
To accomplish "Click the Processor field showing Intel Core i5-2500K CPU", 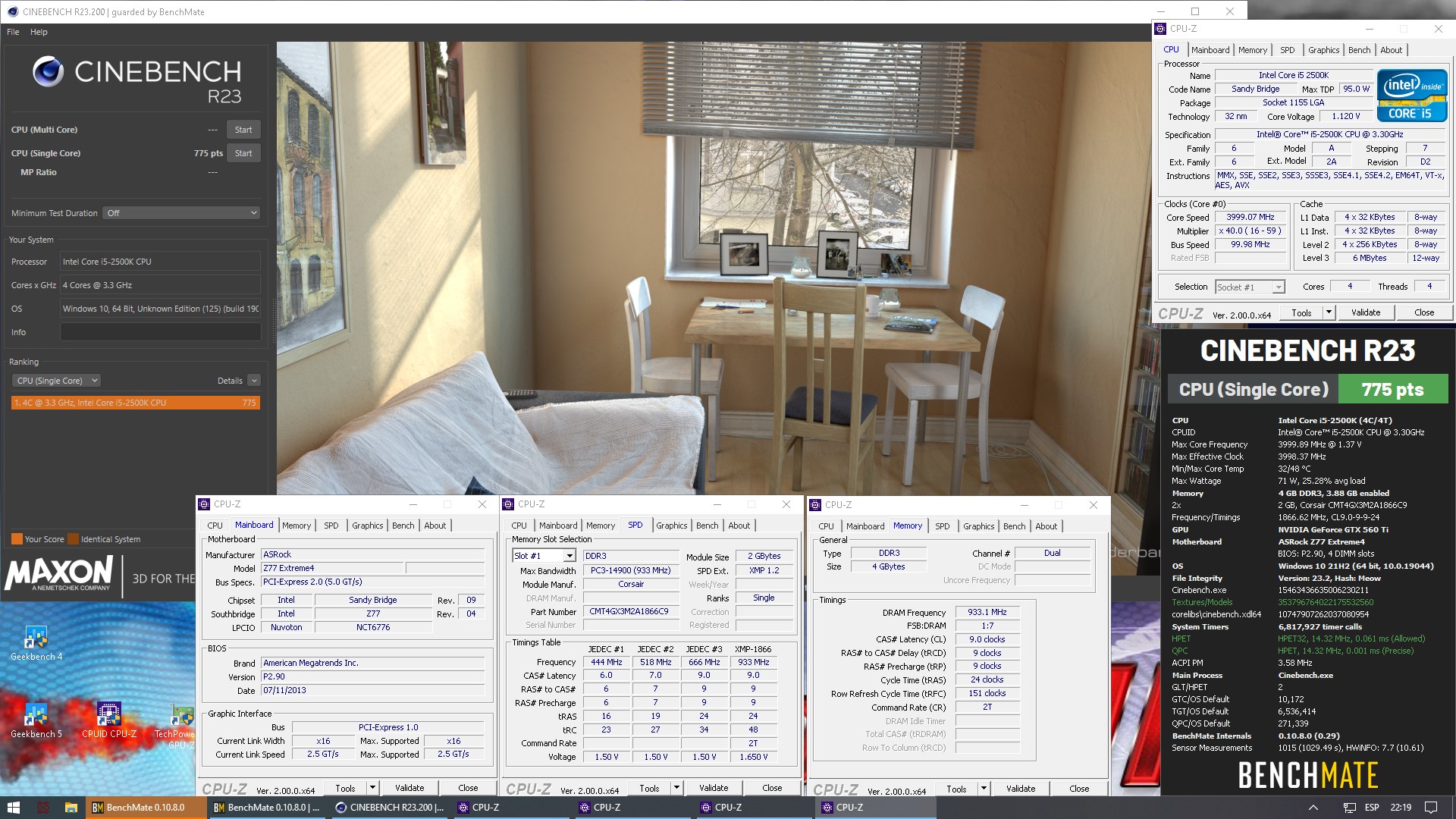I will tap(160, 262).
